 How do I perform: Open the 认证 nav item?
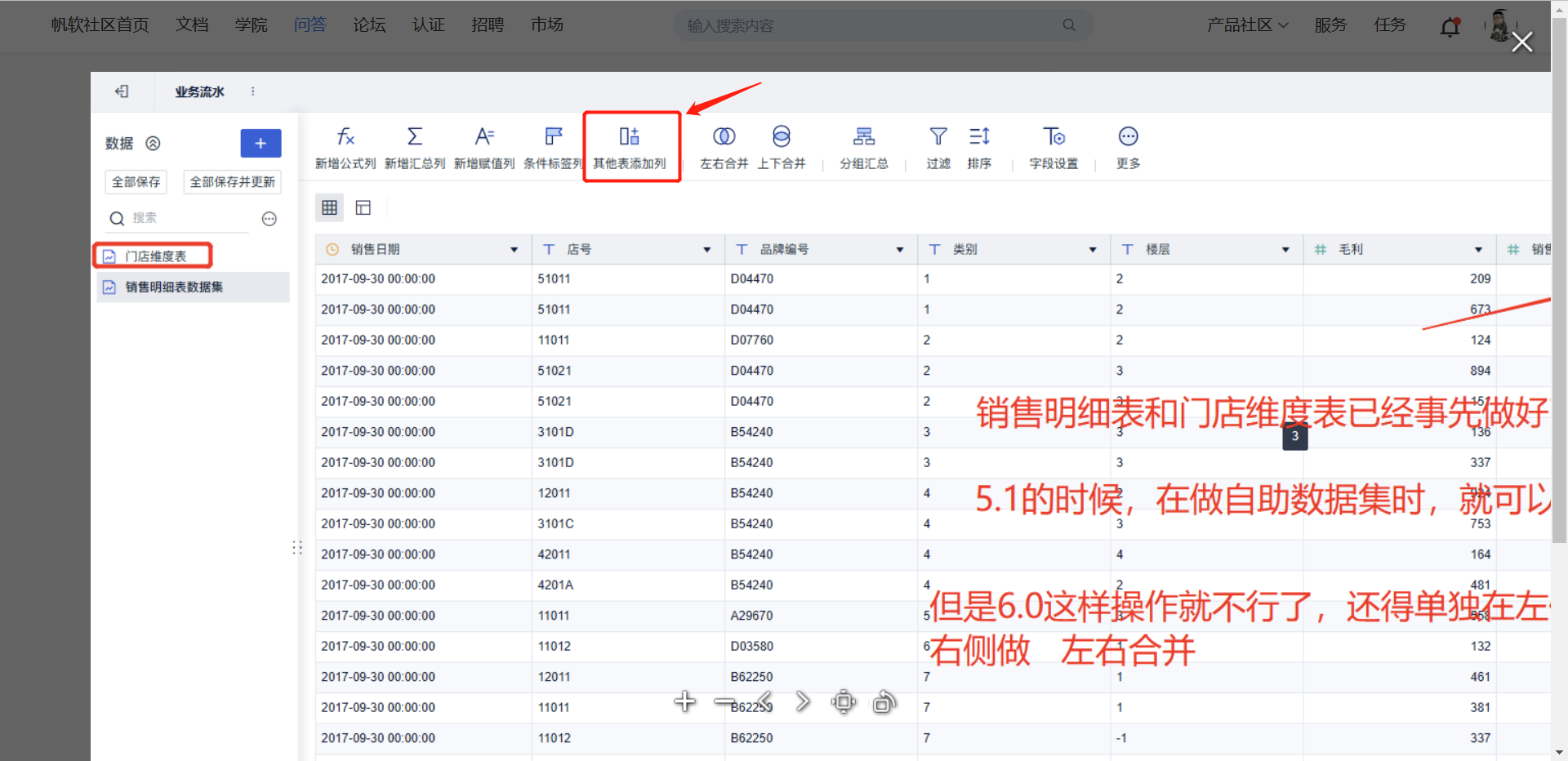[x=429, y=25]
